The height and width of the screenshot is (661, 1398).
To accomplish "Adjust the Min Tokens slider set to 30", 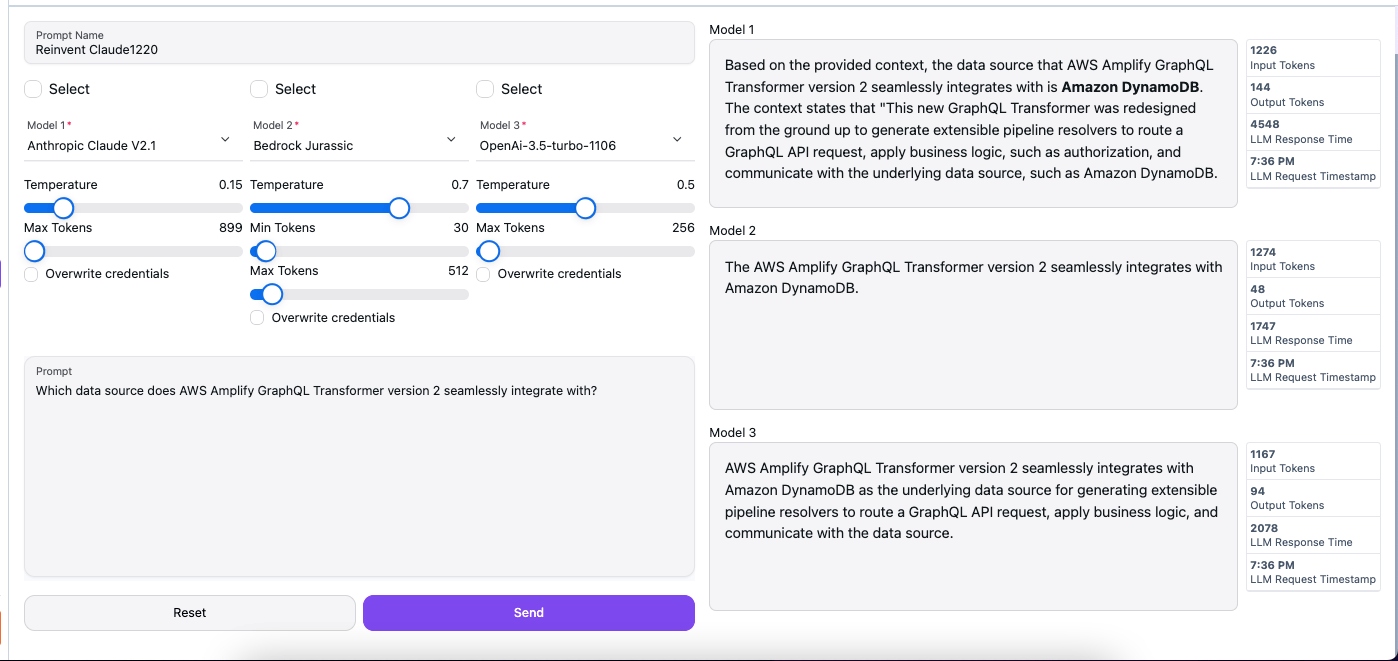I will coord(266,251).
